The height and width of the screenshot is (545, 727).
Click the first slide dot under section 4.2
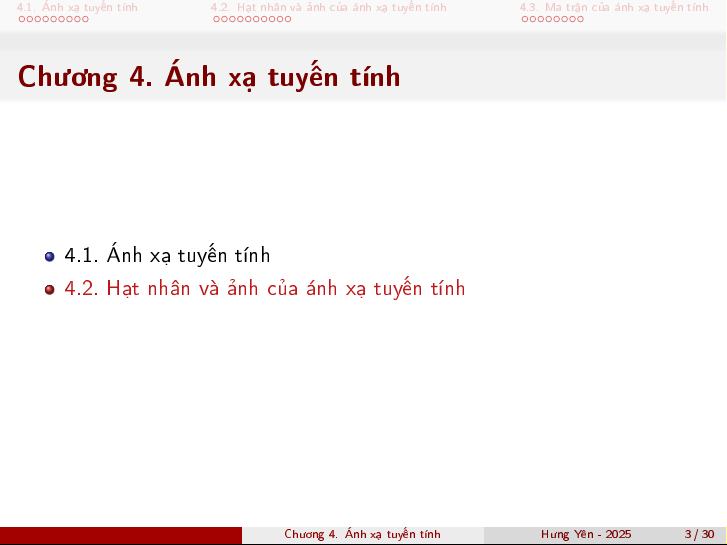(x=215, y=19)
